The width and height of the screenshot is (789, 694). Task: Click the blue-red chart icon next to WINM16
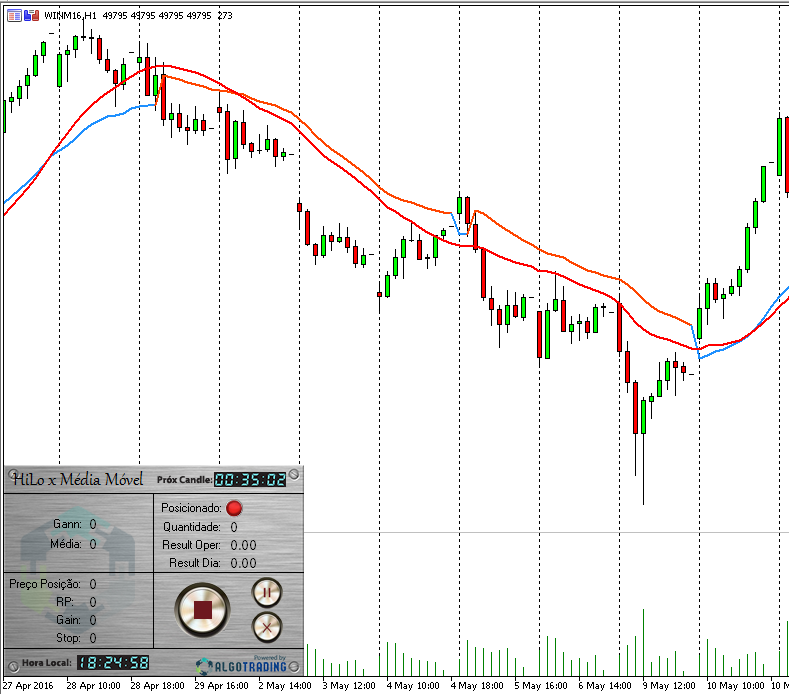point(32,16)
